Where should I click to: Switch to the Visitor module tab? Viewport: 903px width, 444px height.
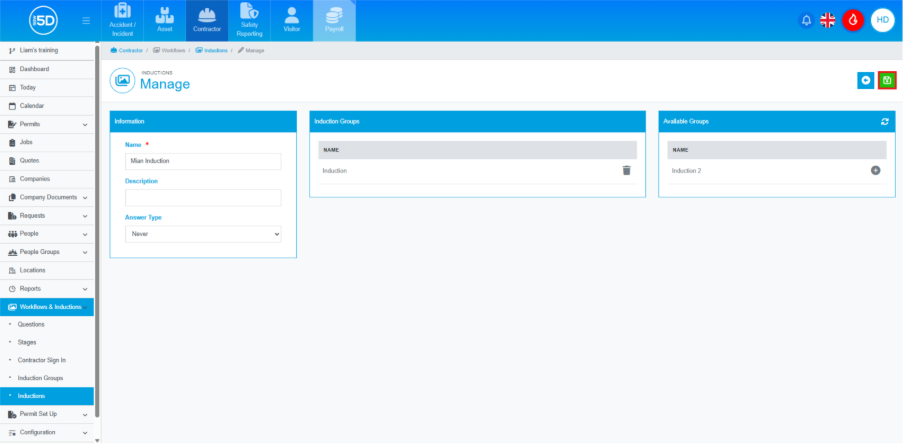click(291, 21)
